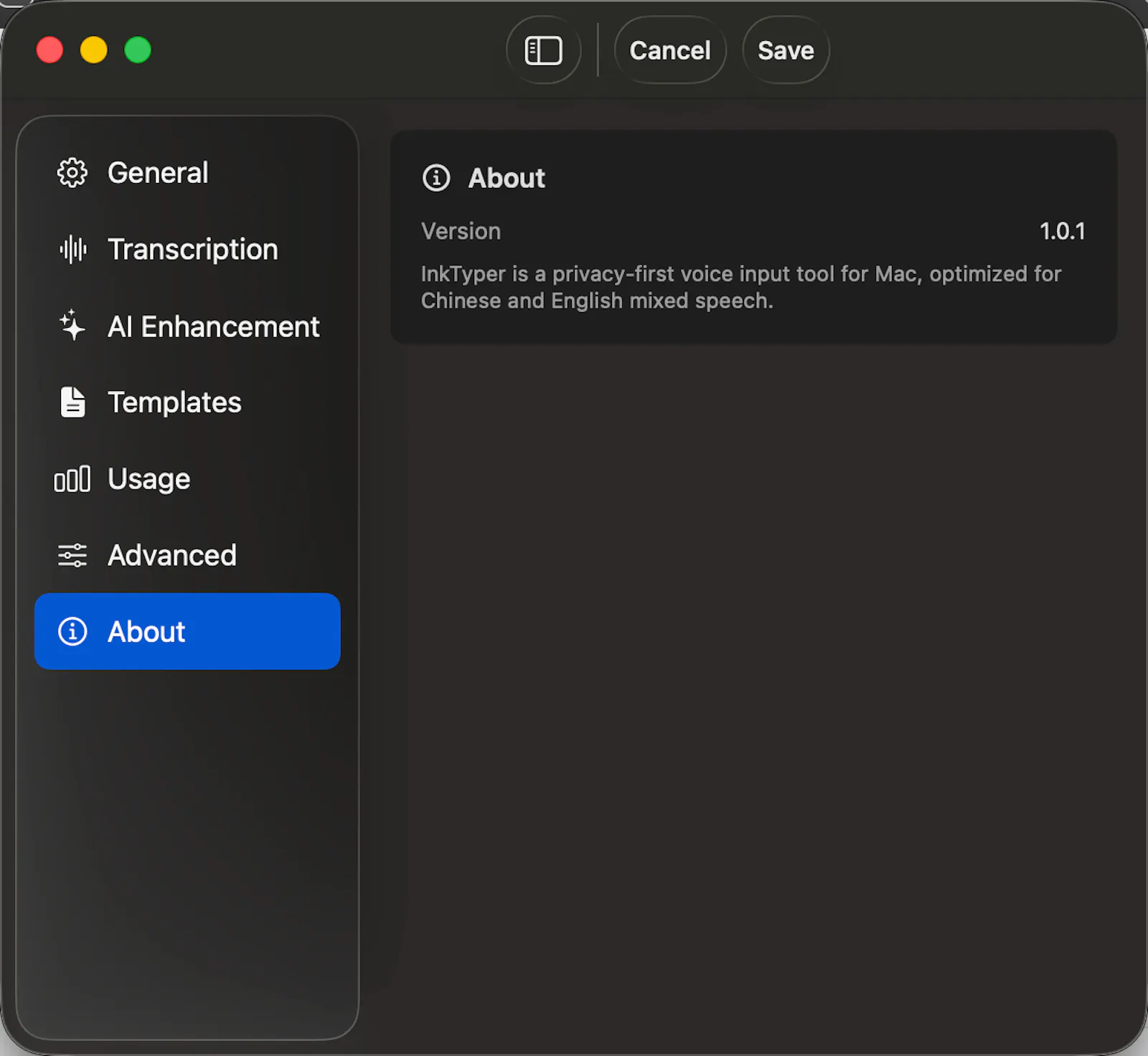The height and width of the screenshot is (1056, 1148).
Task: Click the info icon in the About panel header
Action: coord(436,178)
